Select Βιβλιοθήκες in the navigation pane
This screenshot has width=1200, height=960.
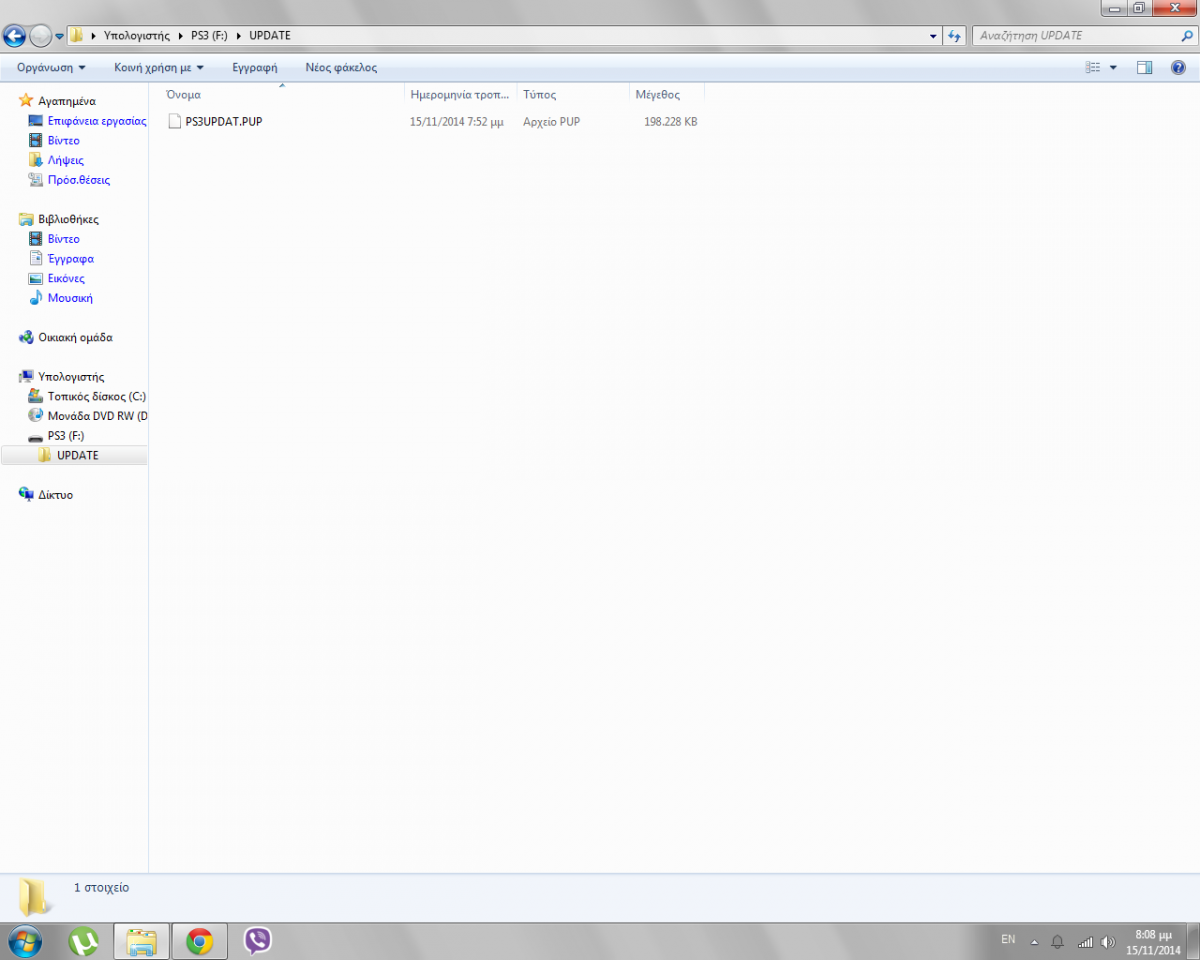pyautogui.click(x=68, y=219)
